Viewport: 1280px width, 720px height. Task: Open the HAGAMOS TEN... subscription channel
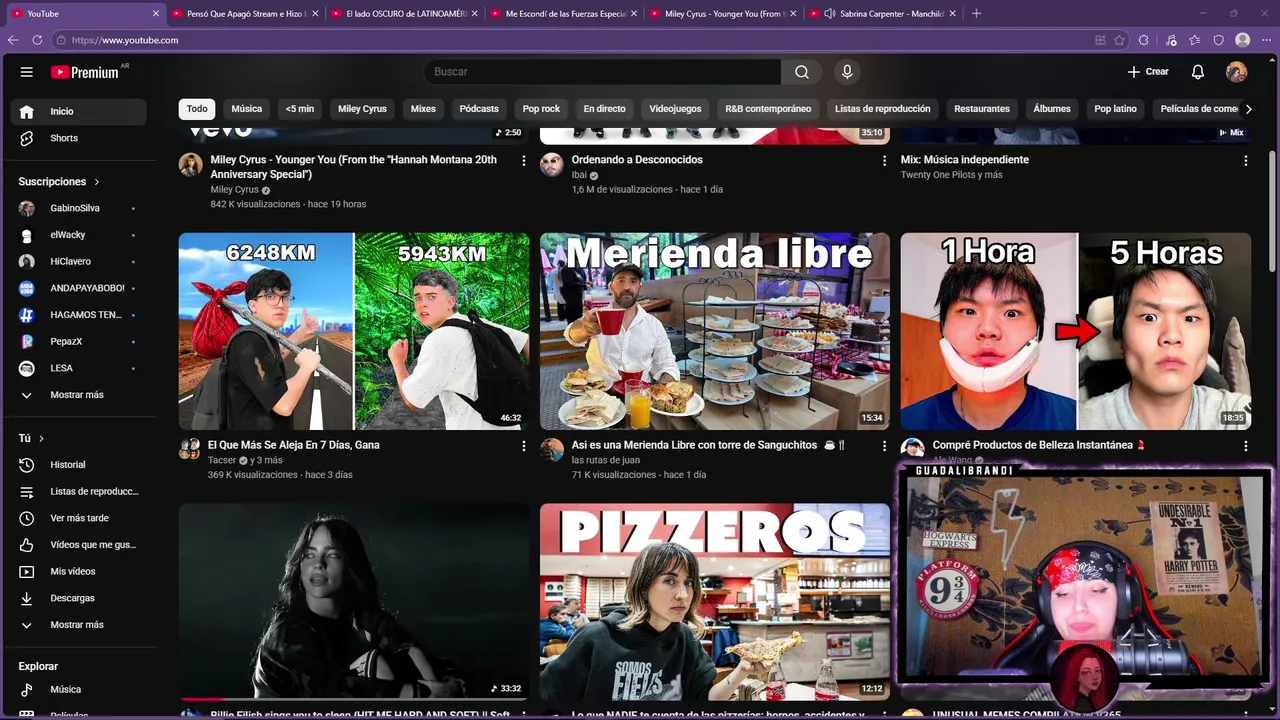tap(79, 315)
